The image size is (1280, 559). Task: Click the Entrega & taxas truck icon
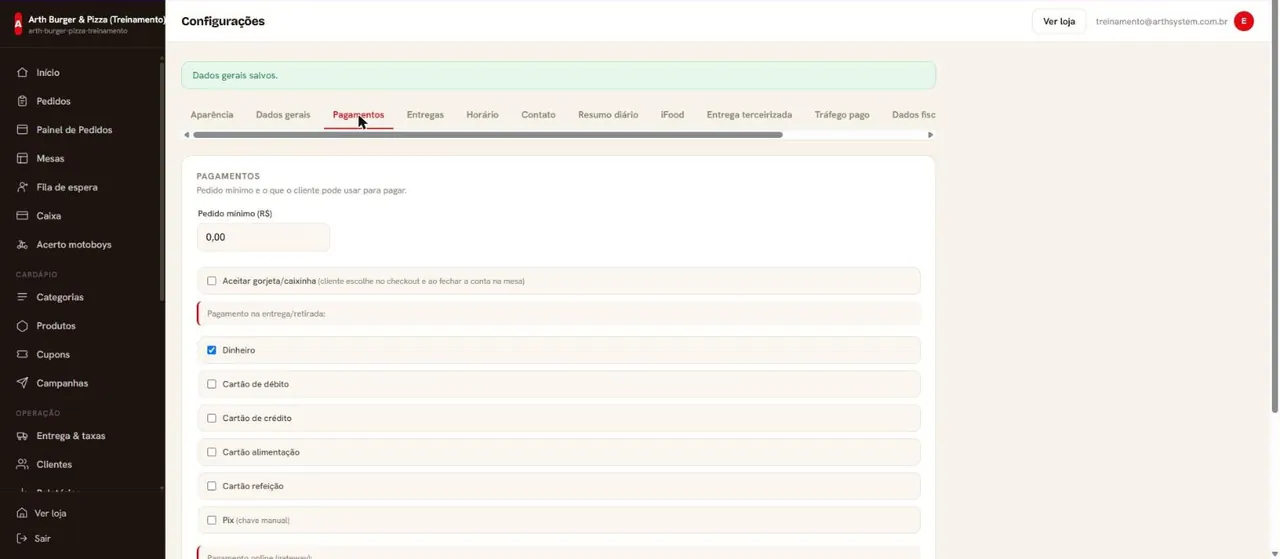click(x=22, y=436)
